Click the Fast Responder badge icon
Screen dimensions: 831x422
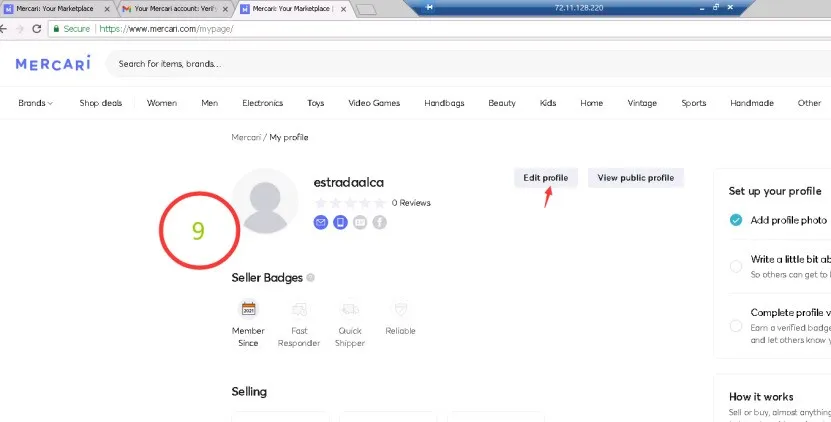pos(299,309)
